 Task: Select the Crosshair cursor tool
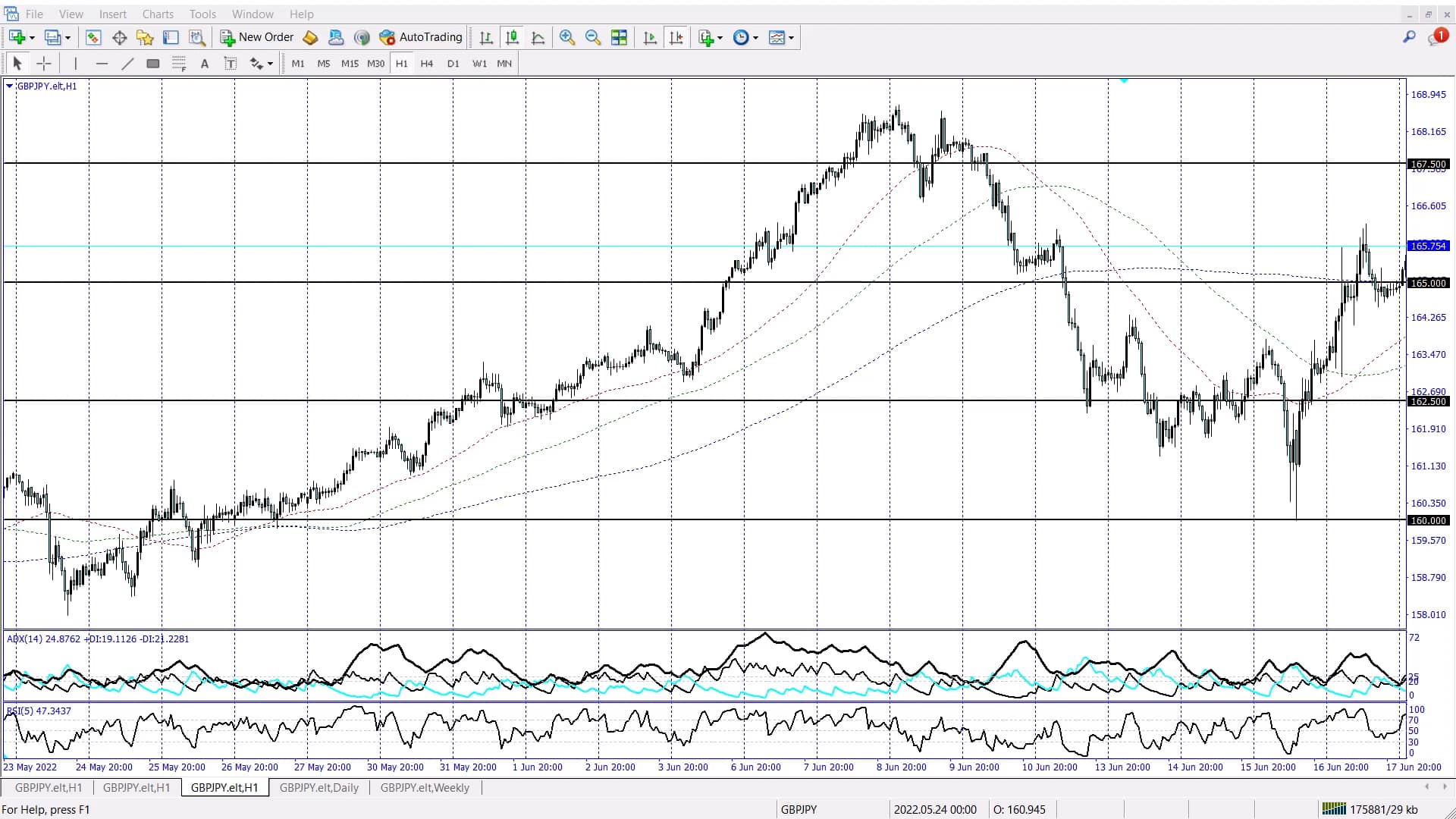click(x=44, y=64)
